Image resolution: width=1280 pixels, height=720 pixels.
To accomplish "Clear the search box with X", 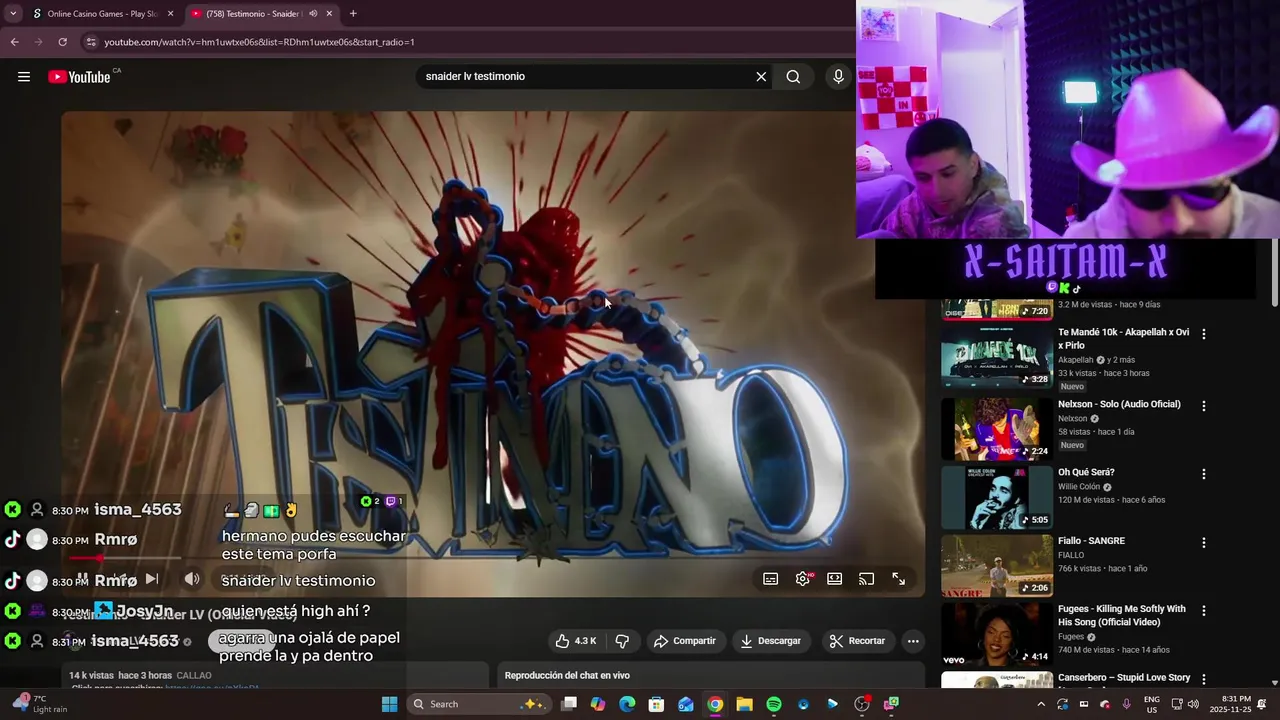I will (761, 77).
